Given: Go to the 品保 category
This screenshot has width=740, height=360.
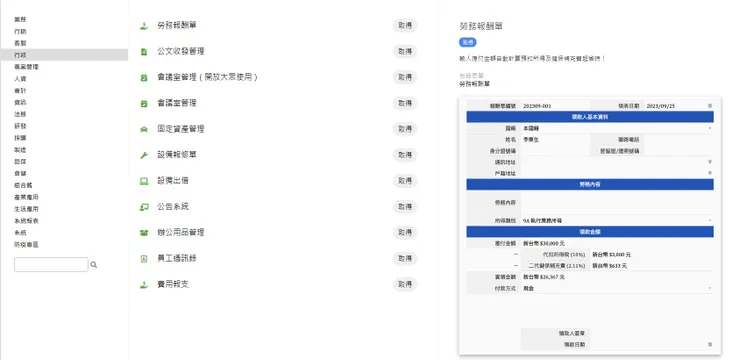Looking at the screenshot, I should tap(20, 161).
